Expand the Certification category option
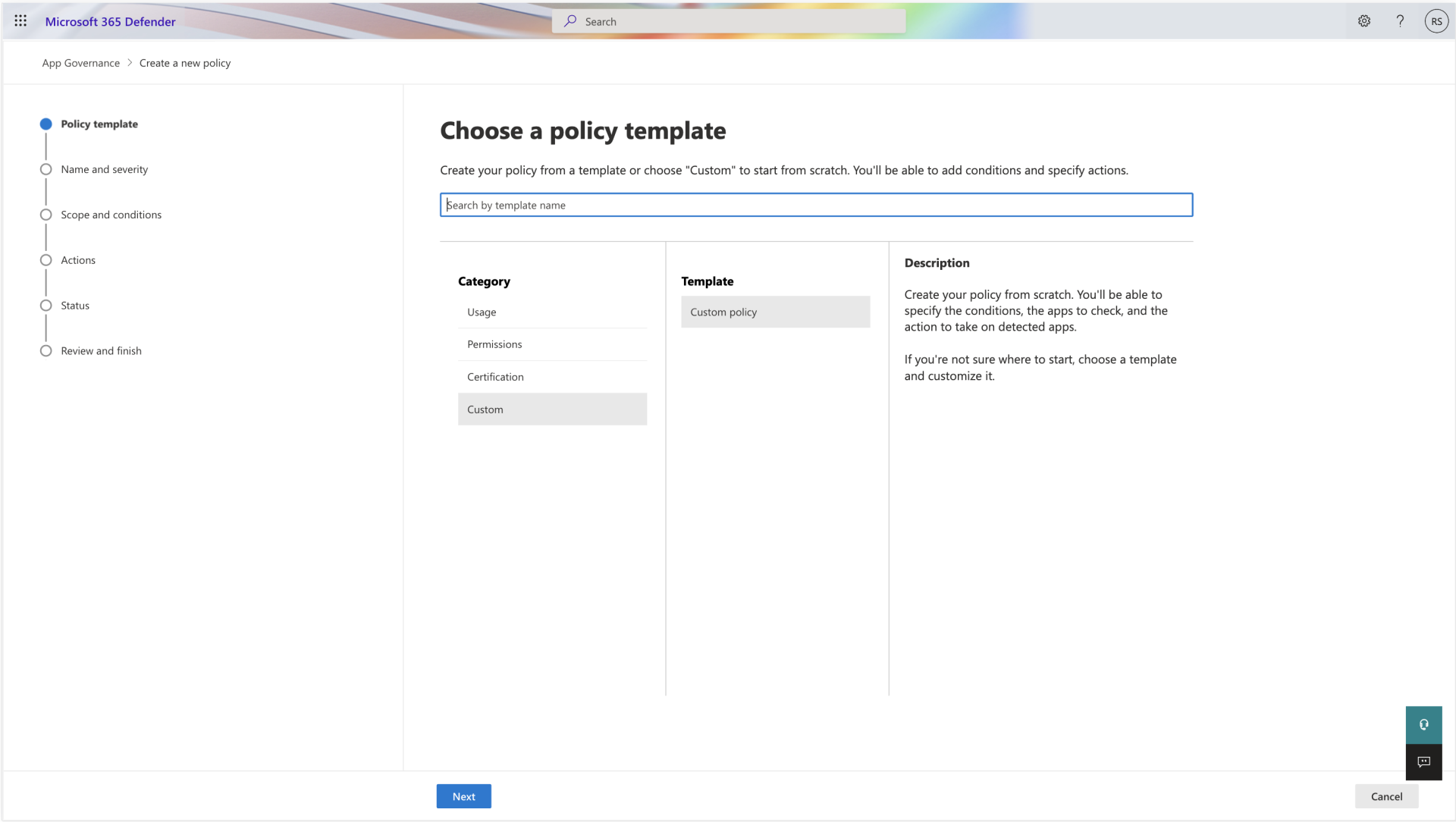The image size is (1456, 822). (x=495, y=376)
